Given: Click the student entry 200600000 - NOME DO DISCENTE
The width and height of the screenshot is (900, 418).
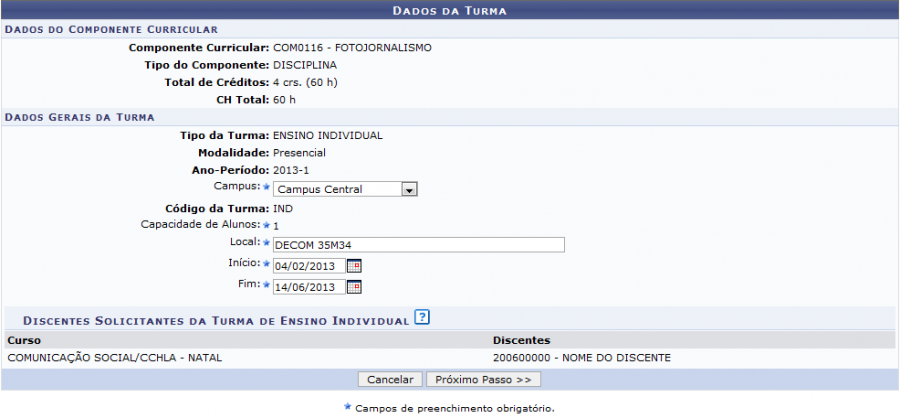Looking at the screenshot, I should (581, 357).
